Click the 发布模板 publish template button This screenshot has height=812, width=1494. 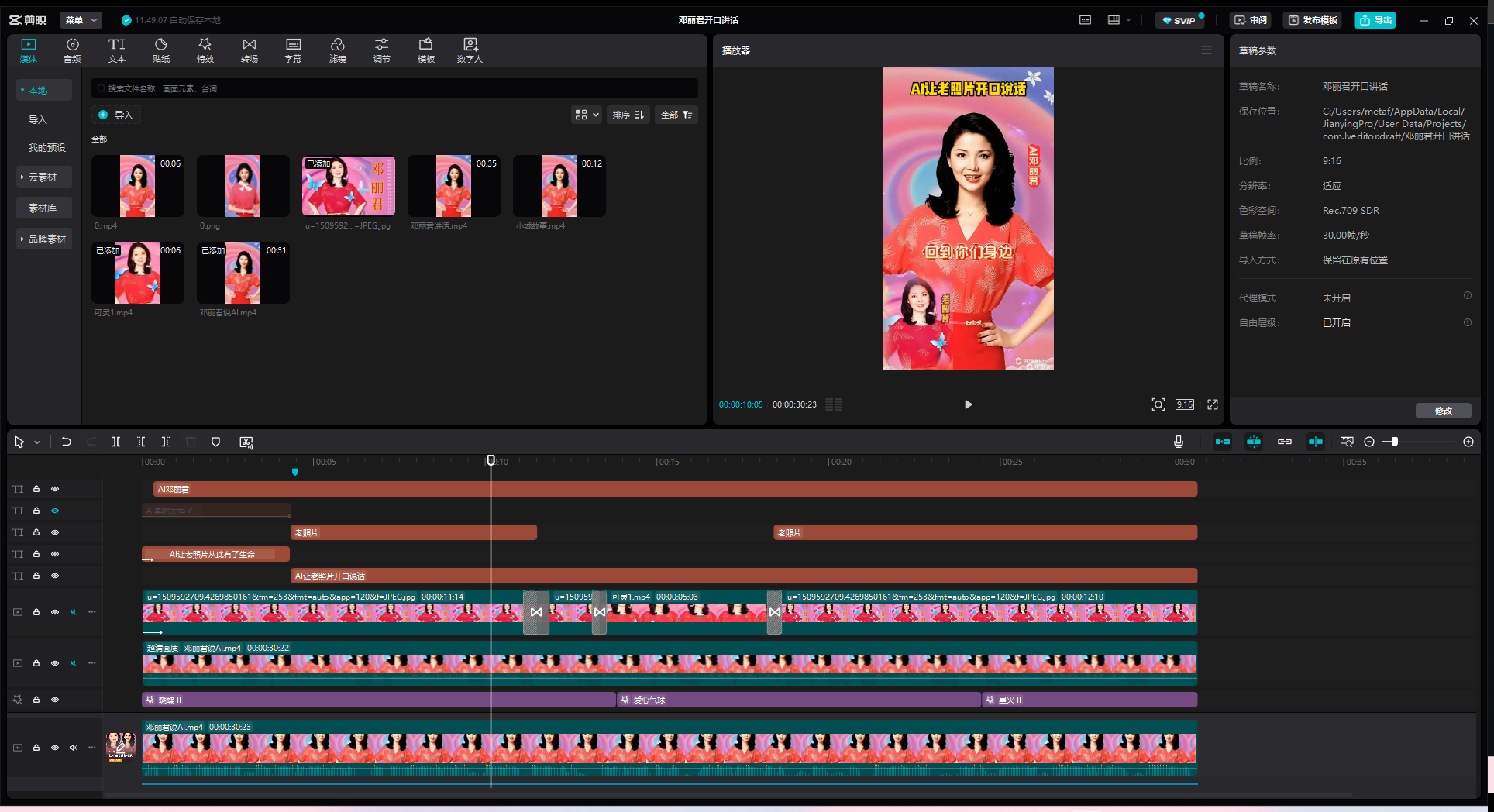[x=1313, y=20]
